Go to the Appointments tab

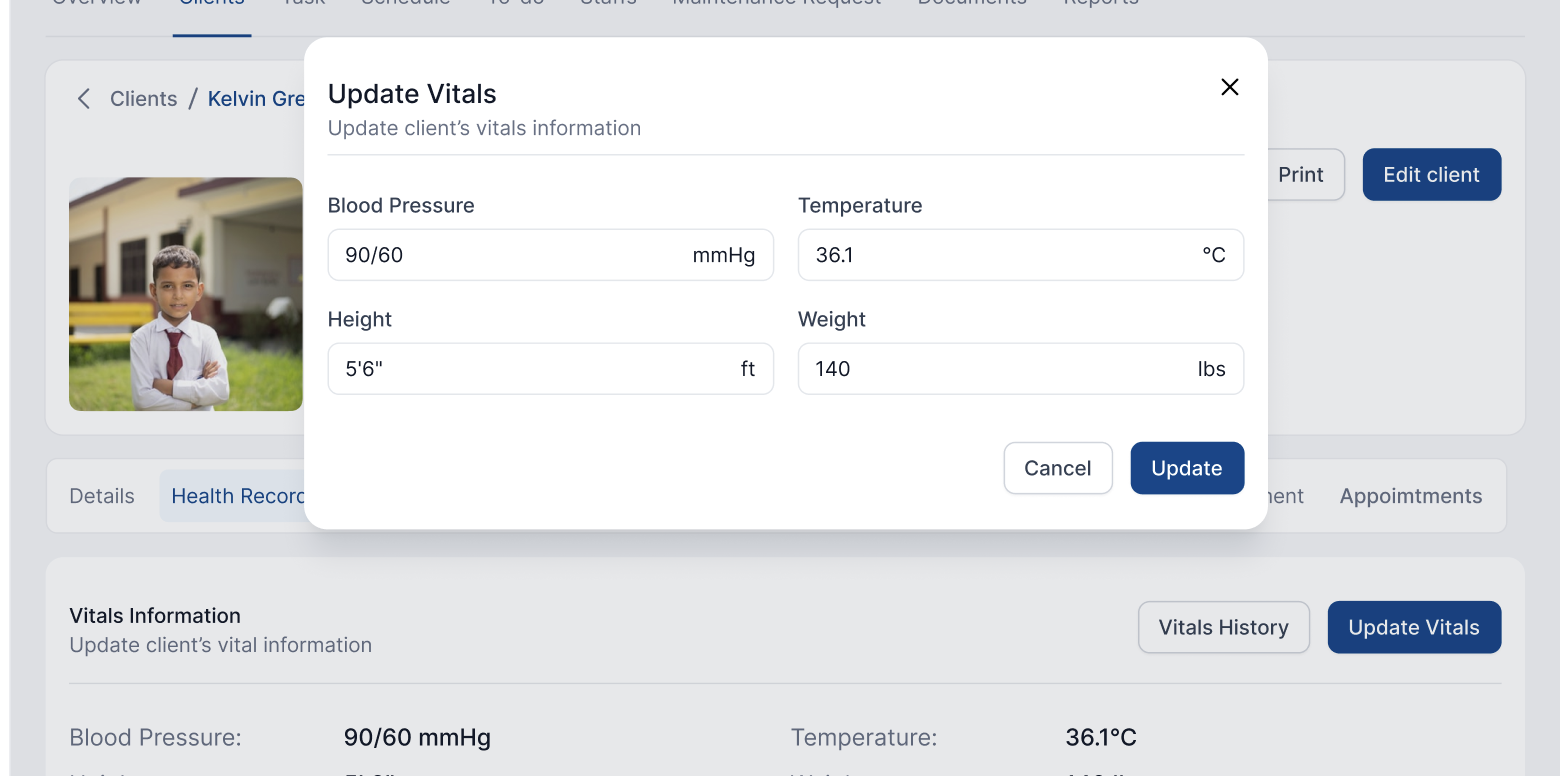point(1410,496)
